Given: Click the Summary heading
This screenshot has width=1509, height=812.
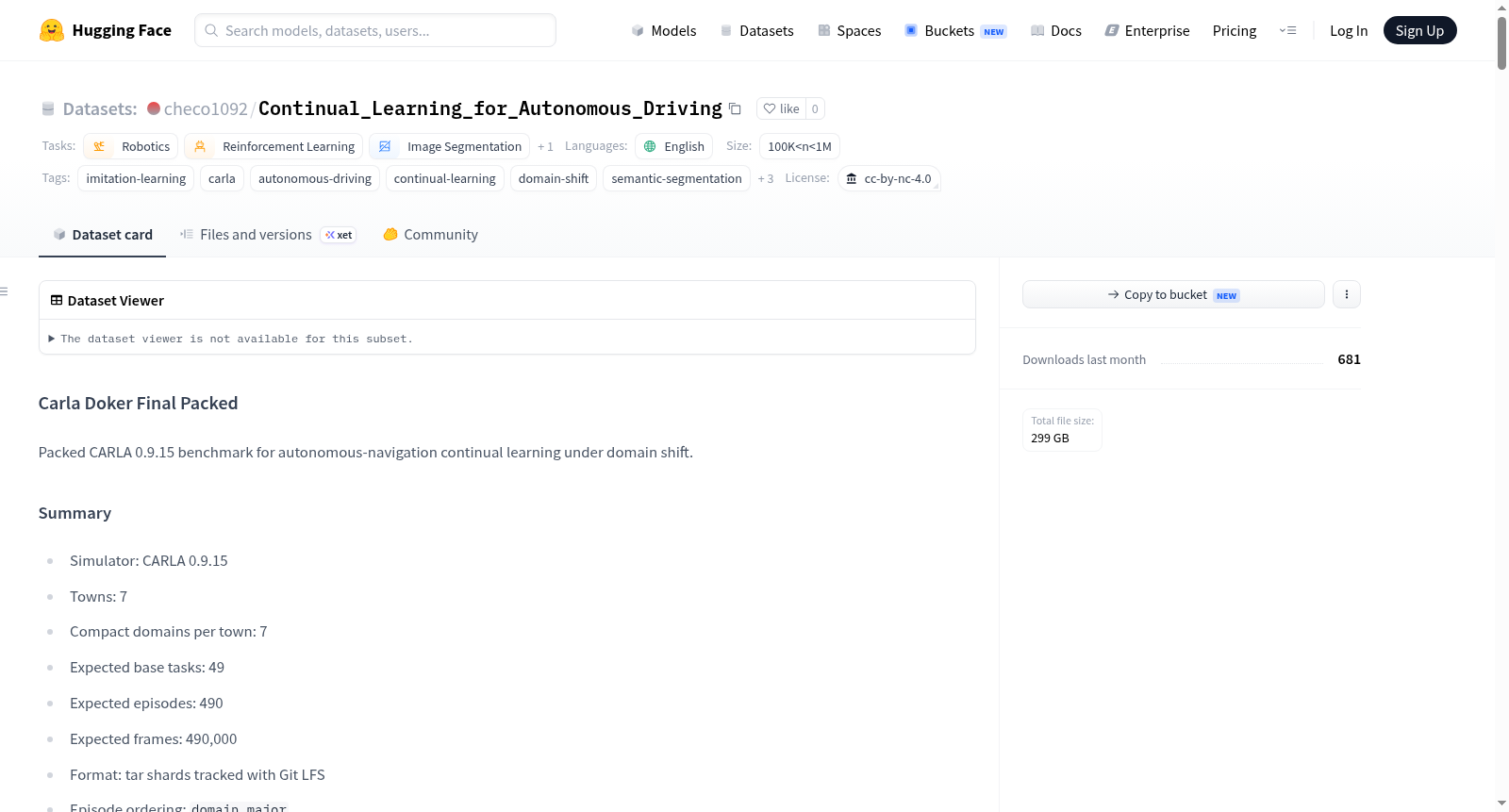Looking at the screenshot, I should pyautogui.click(x=75, y=513).
